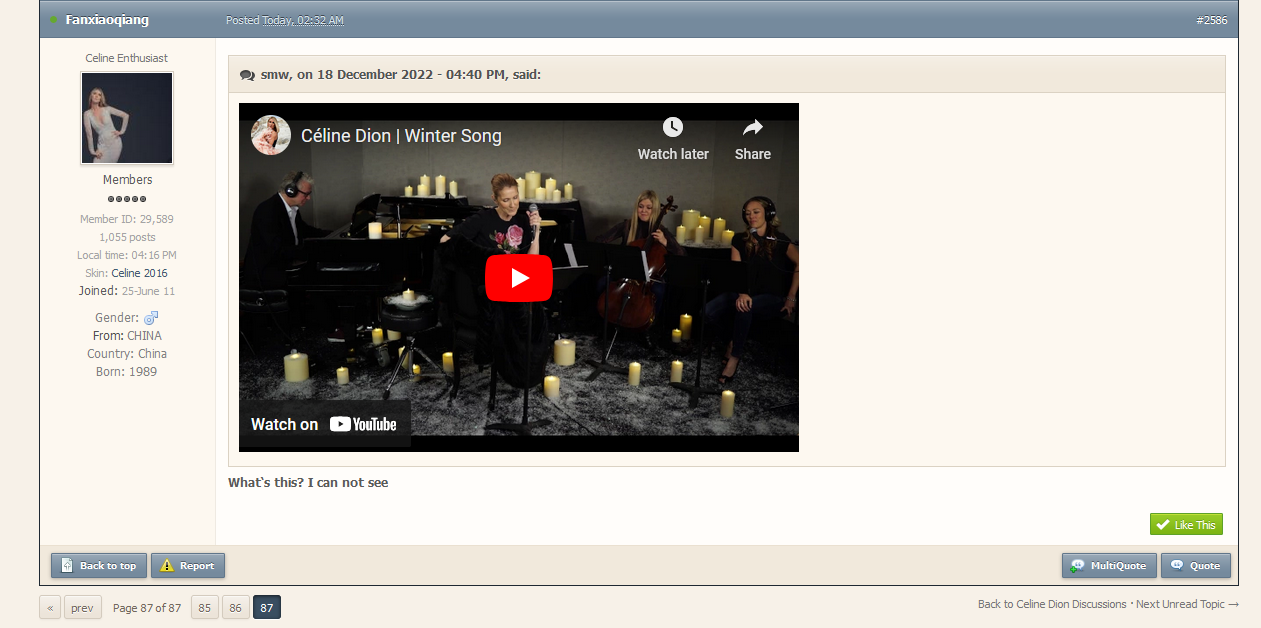1261x628 pixels.
Task: Click the Watch on YouTube logo
Action: [363, 424]
